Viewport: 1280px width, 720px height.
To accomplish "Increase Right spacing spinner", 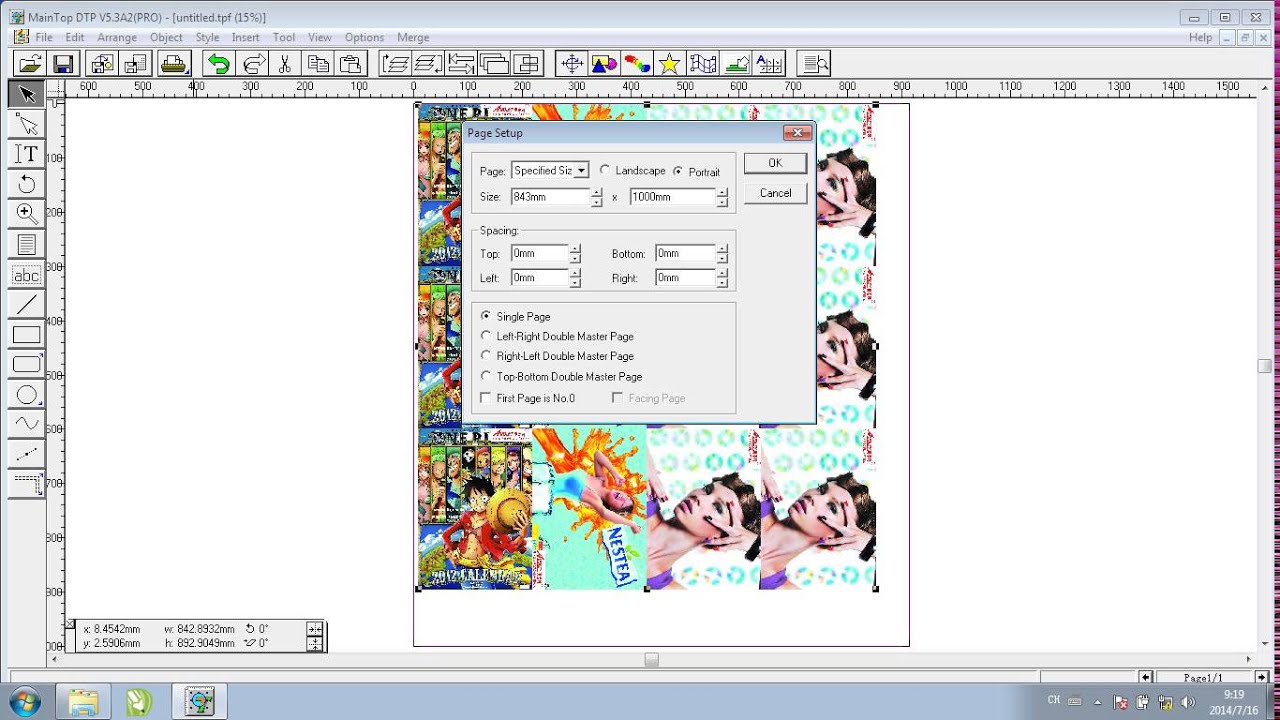I will [x=722, y=273].
